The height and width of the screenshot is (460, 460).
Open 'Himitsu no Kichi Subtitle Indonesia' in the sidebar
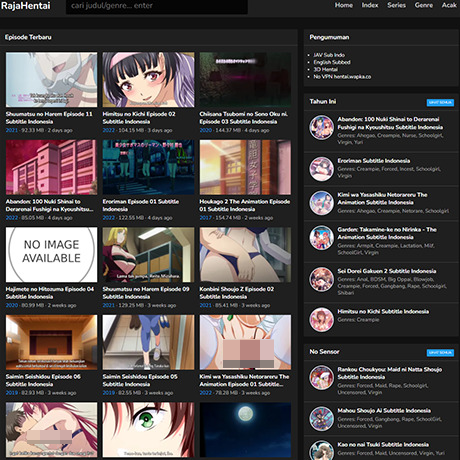pyautogui.click(x=383, y=311)
